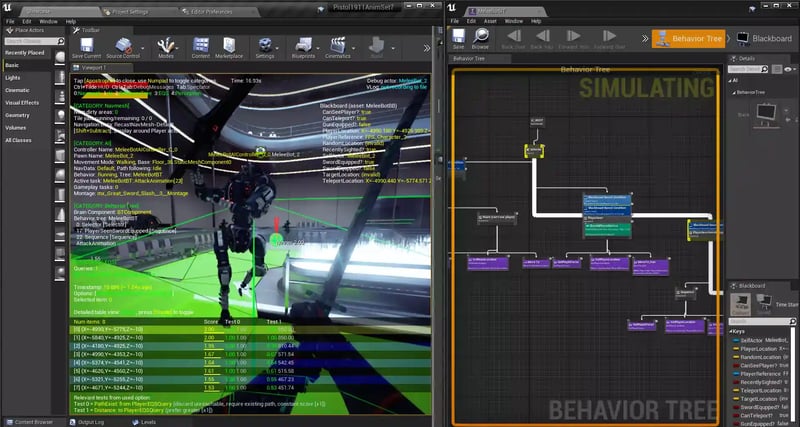800x427 pixels.
Task: Collapse the Keys section in Blackboard panel
Action: (732, 331)
